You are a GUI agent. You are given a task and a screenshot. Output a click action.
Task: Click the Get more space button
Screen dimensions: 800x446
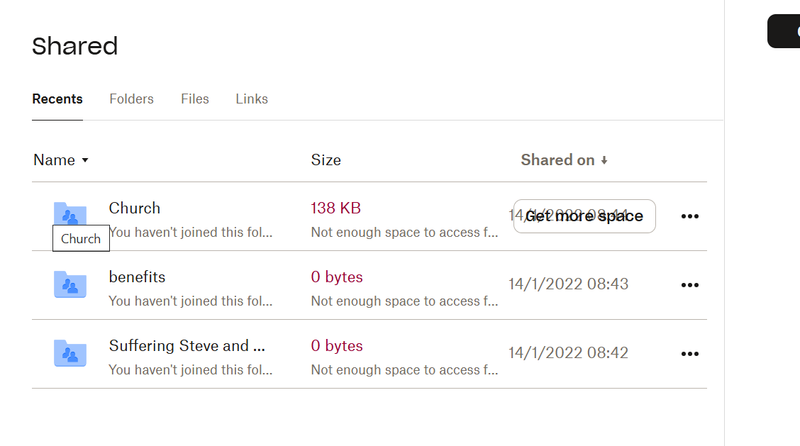pyautogui.click(x=584, y=216)
